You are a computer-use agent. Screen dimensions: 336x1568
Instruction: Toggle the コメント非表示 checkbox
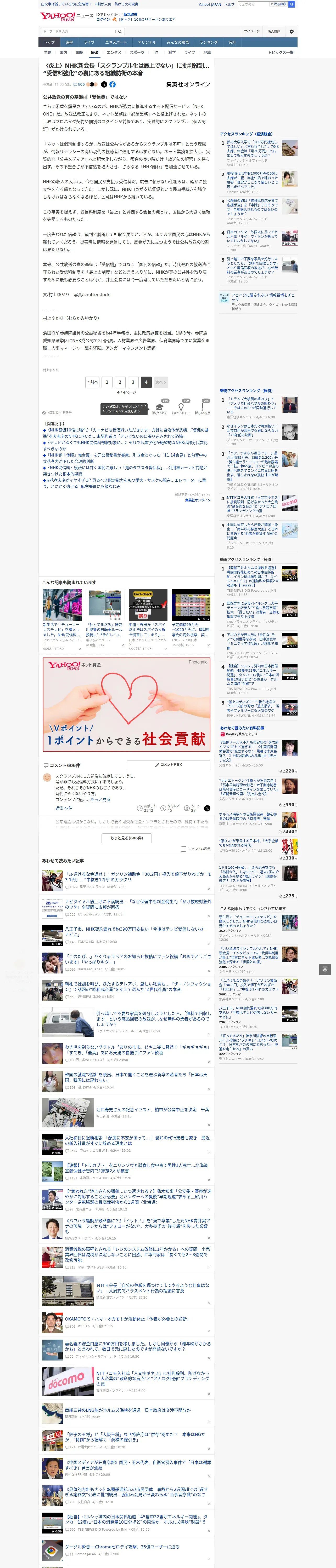click(183, 849)
